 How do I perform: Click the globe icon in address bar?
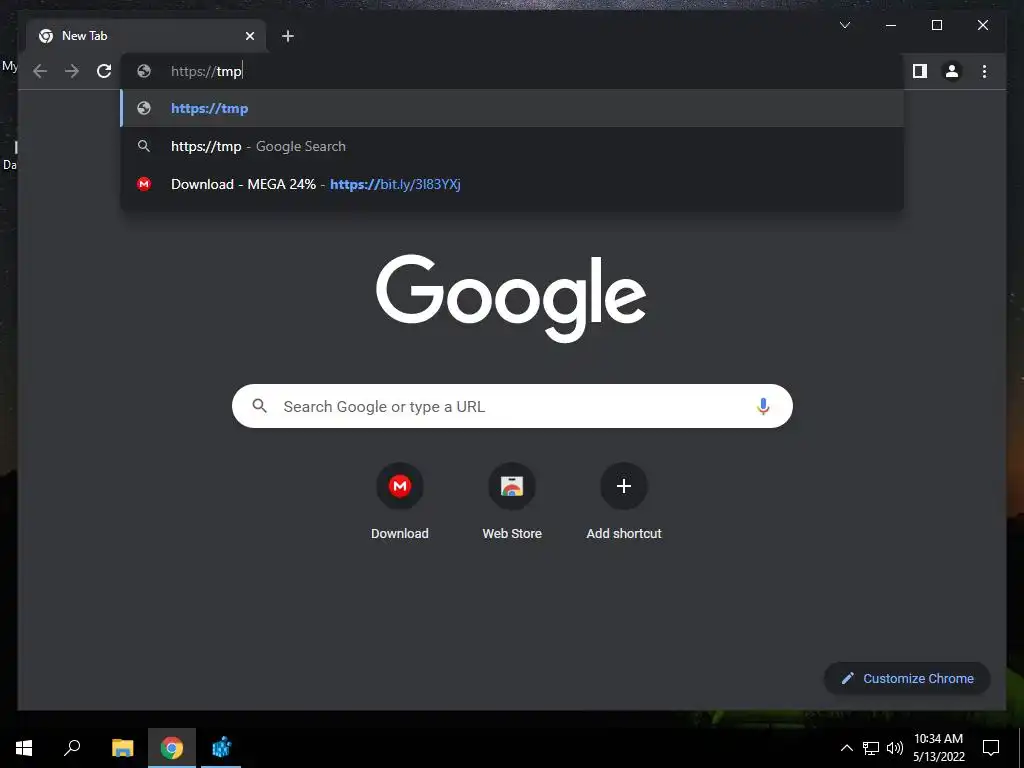[144, 71]
